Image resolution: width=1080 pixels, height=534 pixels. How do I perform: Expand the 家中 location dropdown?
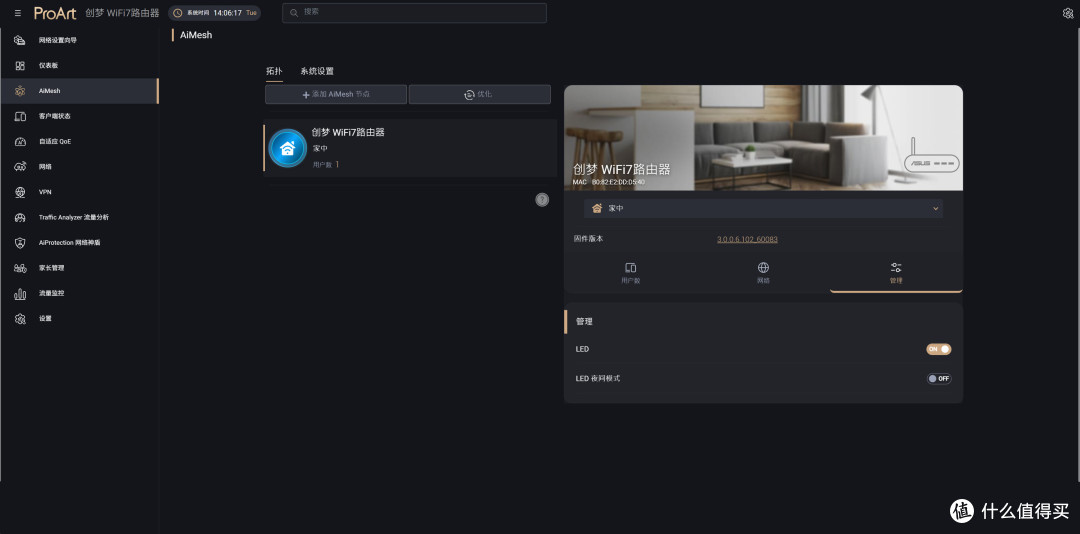763,208
